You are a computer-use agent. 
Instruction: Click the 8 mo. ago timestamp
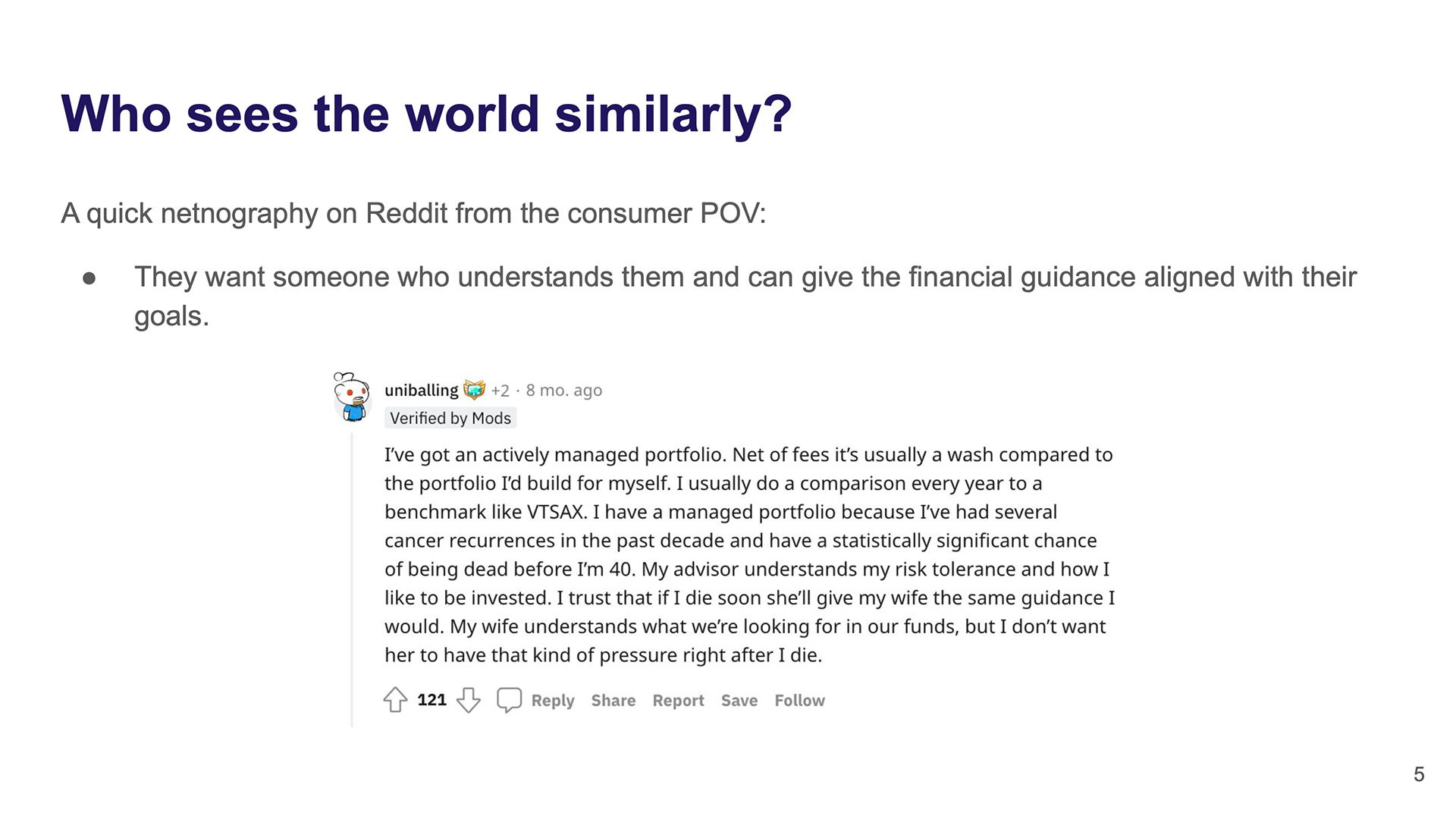pos(564,390)
